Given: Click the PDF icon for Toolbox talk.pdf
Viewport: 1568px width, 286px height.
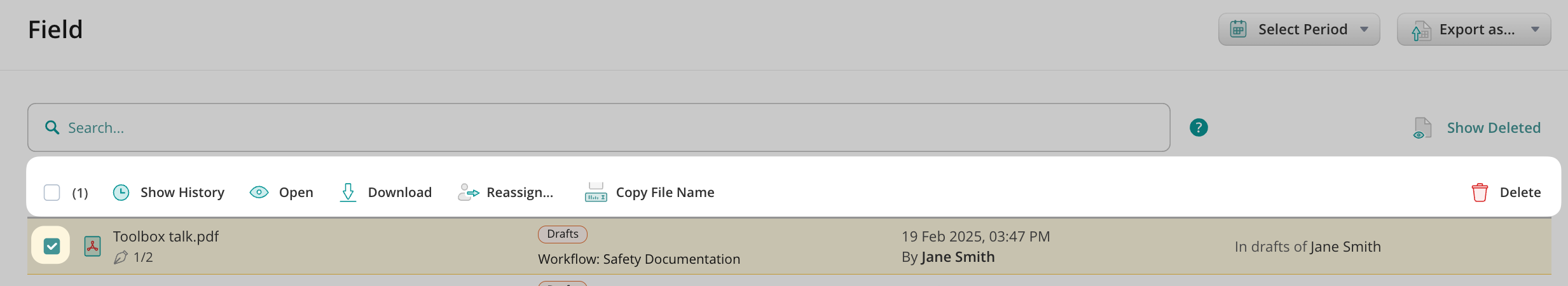Looking at the screenshot, I should click(x=93, y=246).
